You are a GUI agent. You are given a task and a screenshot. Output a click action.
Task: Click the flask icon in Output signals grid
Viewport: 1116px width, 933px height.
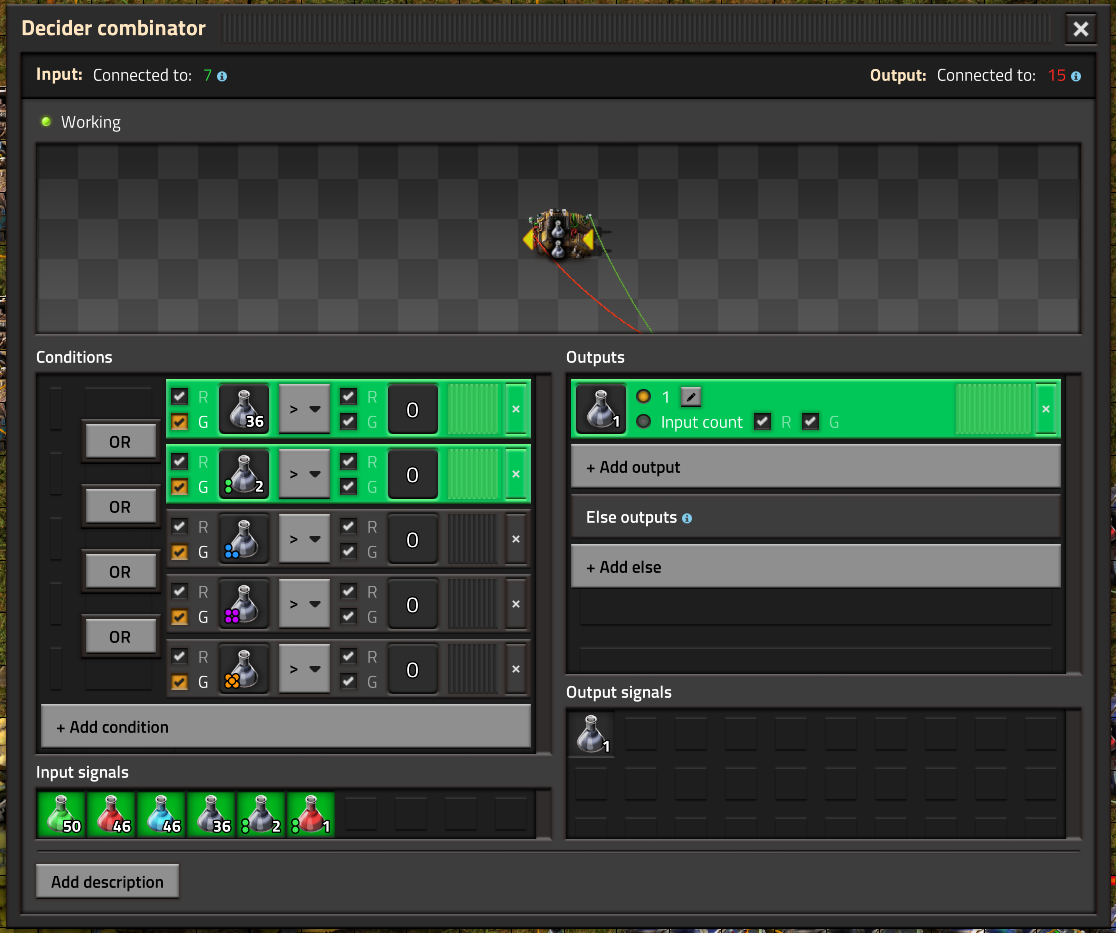pos(591,734)
